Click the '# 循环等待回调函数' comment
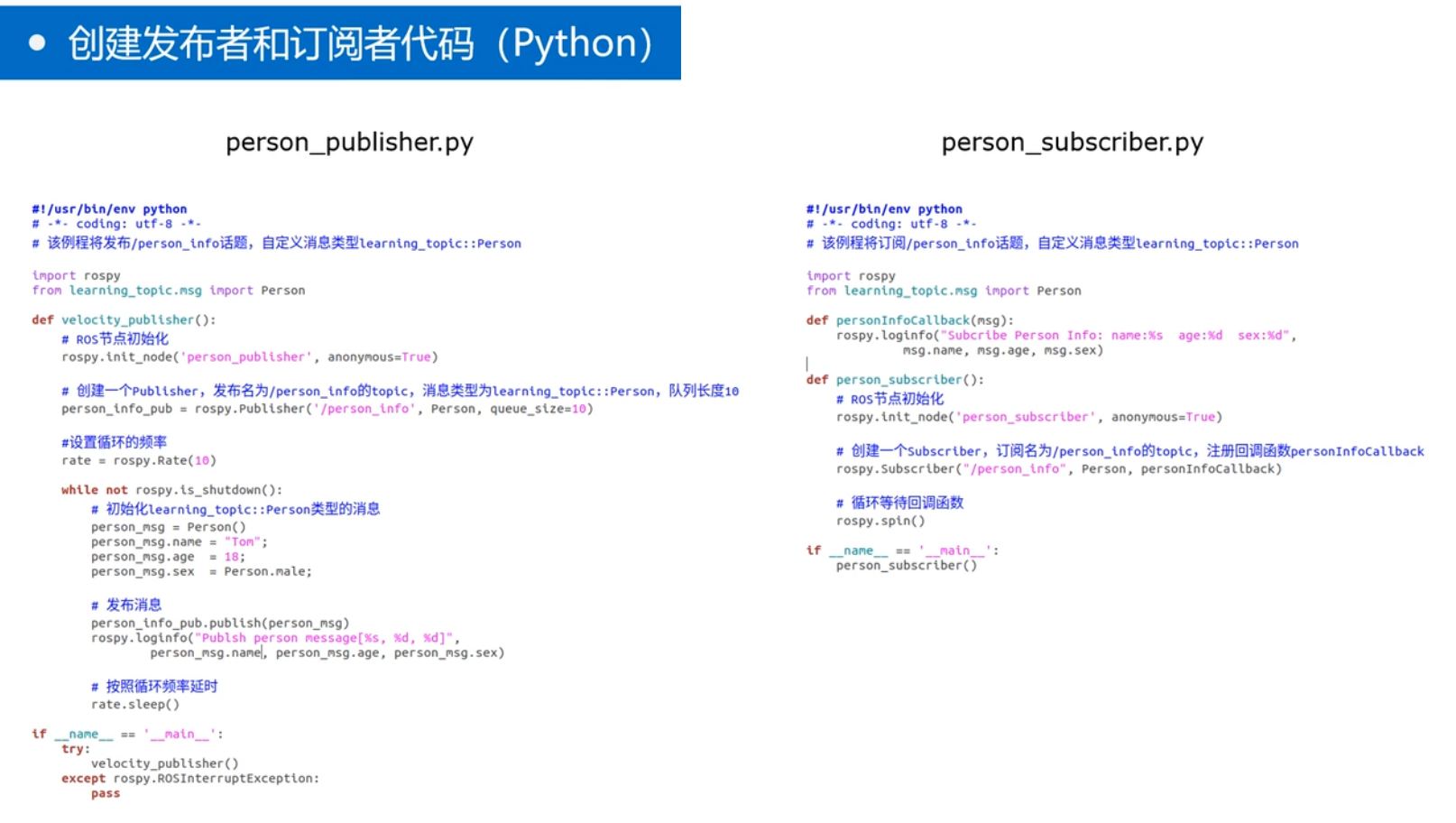 (x=900, y=503)
